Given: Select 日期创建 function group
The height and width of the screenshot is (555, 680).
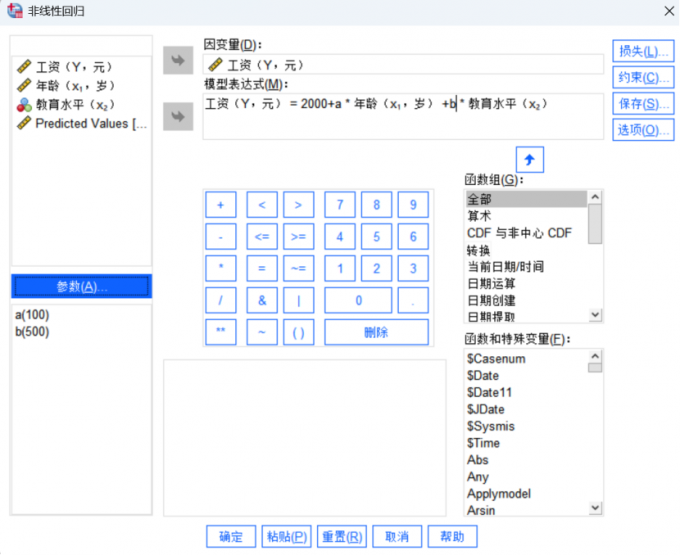Looking at the screenshot, I should [526, 300].
